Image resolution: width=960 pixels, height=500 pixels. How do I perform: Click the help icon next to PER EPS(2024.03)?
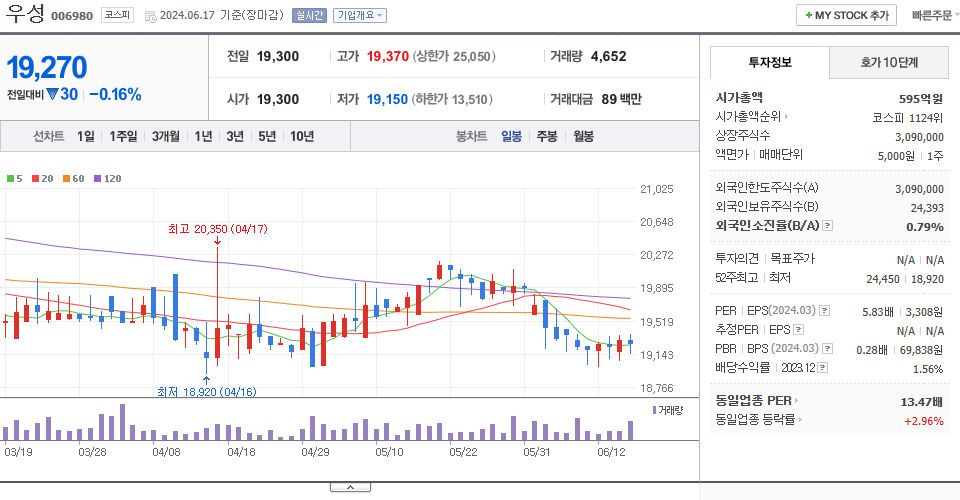(x=825, y=311)
